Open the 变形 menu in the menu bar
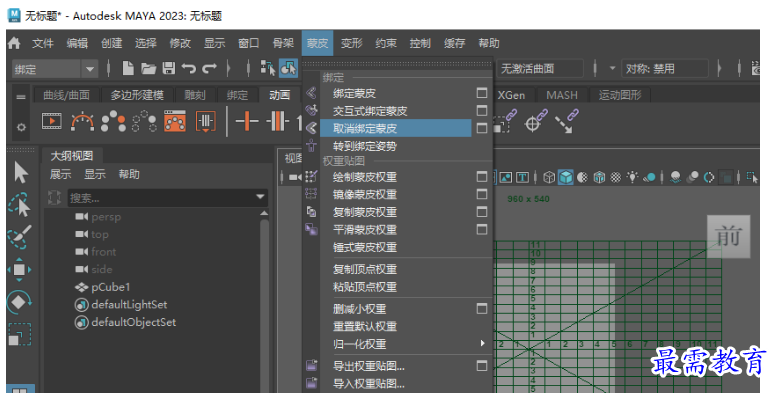This screenshot has height=393, width=775. 351,44
